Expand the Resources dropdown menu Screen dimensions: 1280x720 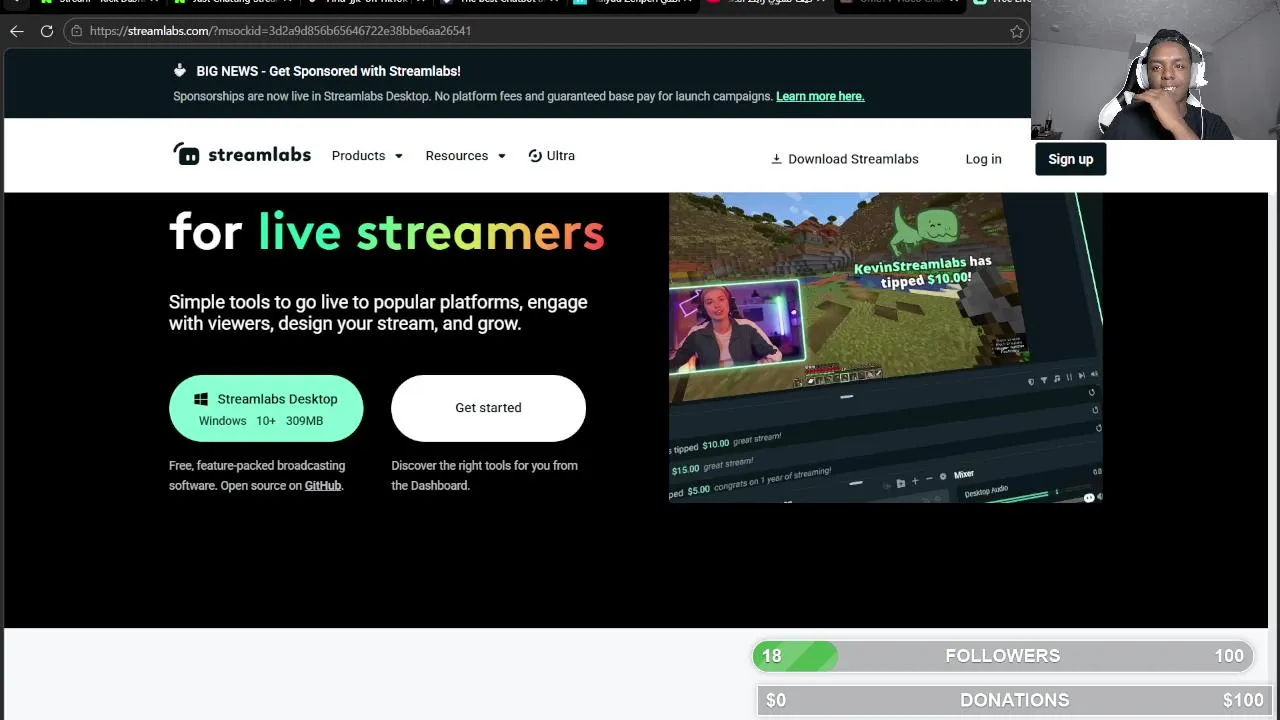(465, 156)
